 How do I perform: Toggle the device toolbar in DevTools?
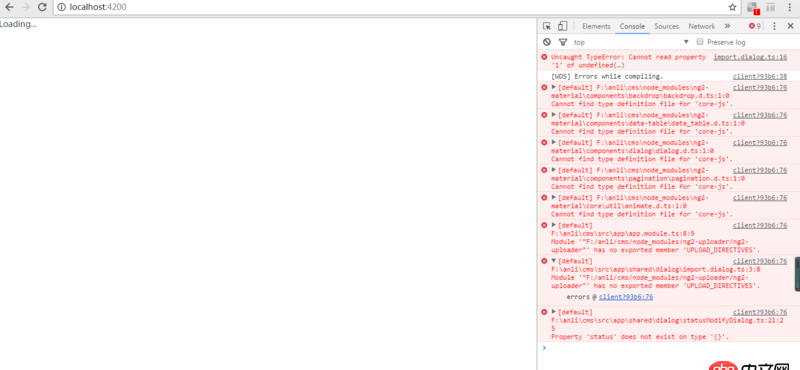click(x=562, y=26)
